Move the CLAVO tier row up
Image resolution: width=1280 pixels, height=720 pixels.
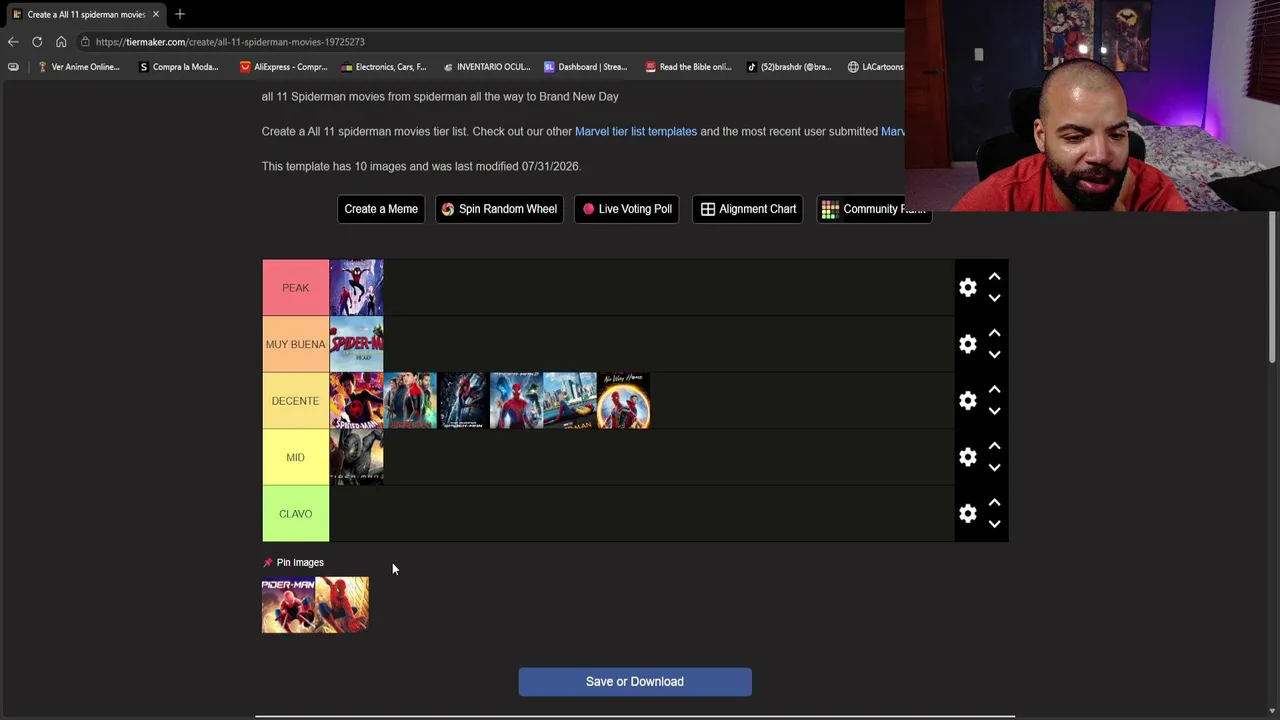pyautogui.click(x=994, y=503)
